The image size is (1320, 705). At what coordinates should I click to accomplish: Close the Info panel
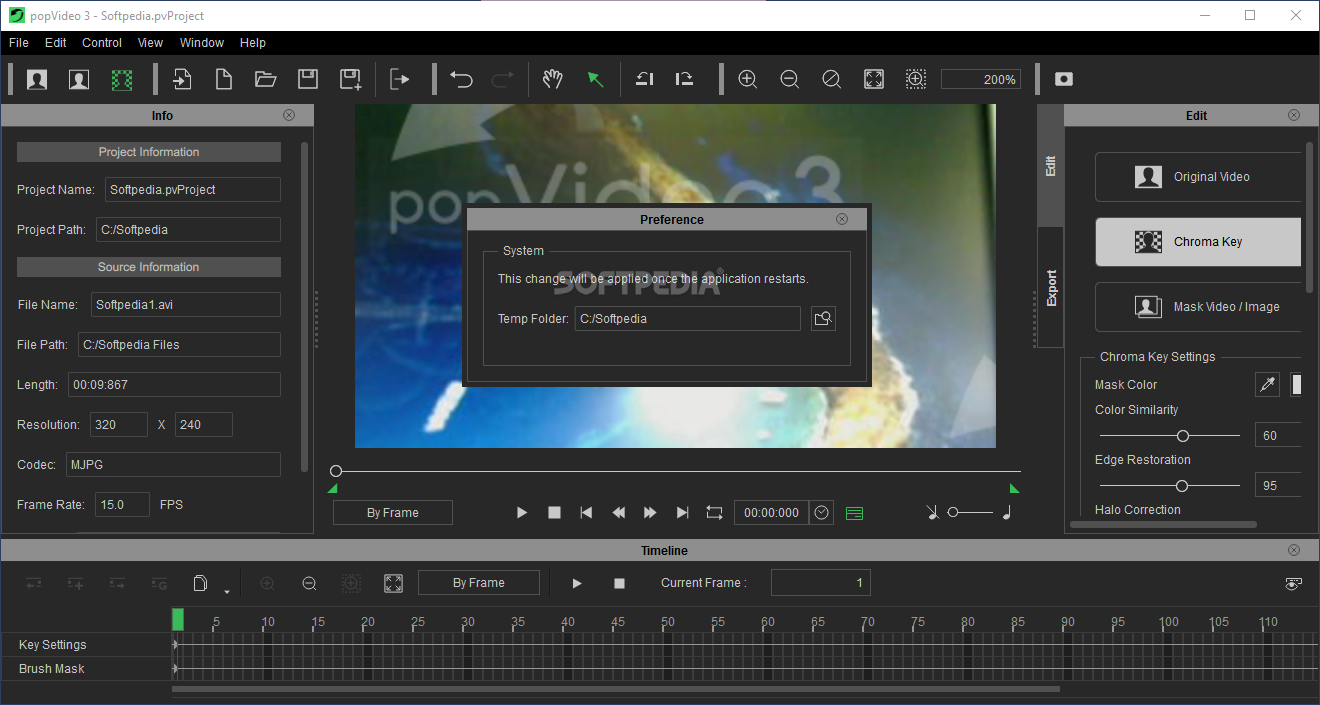coord(289,115)
